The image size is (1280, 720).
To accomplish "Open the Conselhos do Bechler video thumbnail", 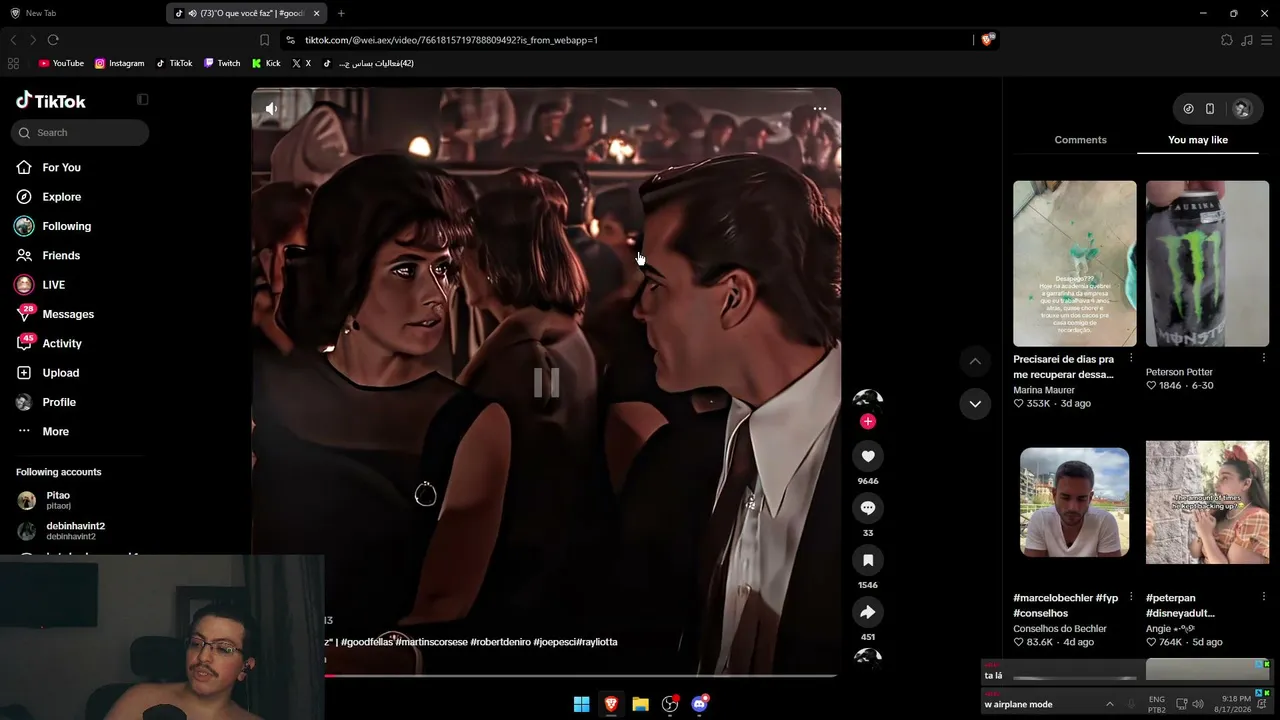I will tap(1075, 502).
